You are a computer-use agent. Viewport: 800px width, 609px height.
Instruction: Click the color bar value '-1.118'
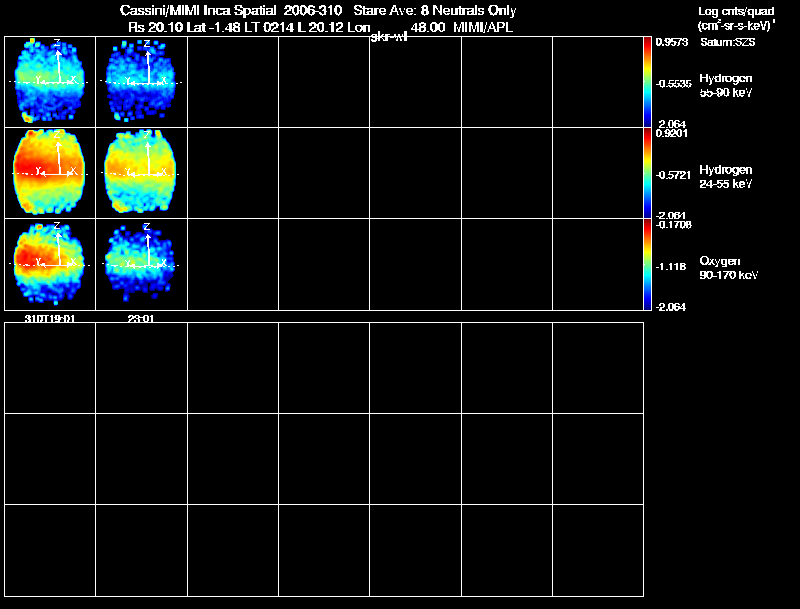pos(671,267)
